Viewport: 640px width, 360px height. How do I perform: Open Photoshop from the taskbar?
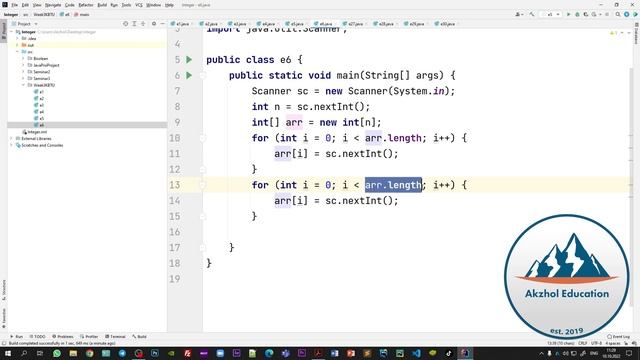(155, 353)
